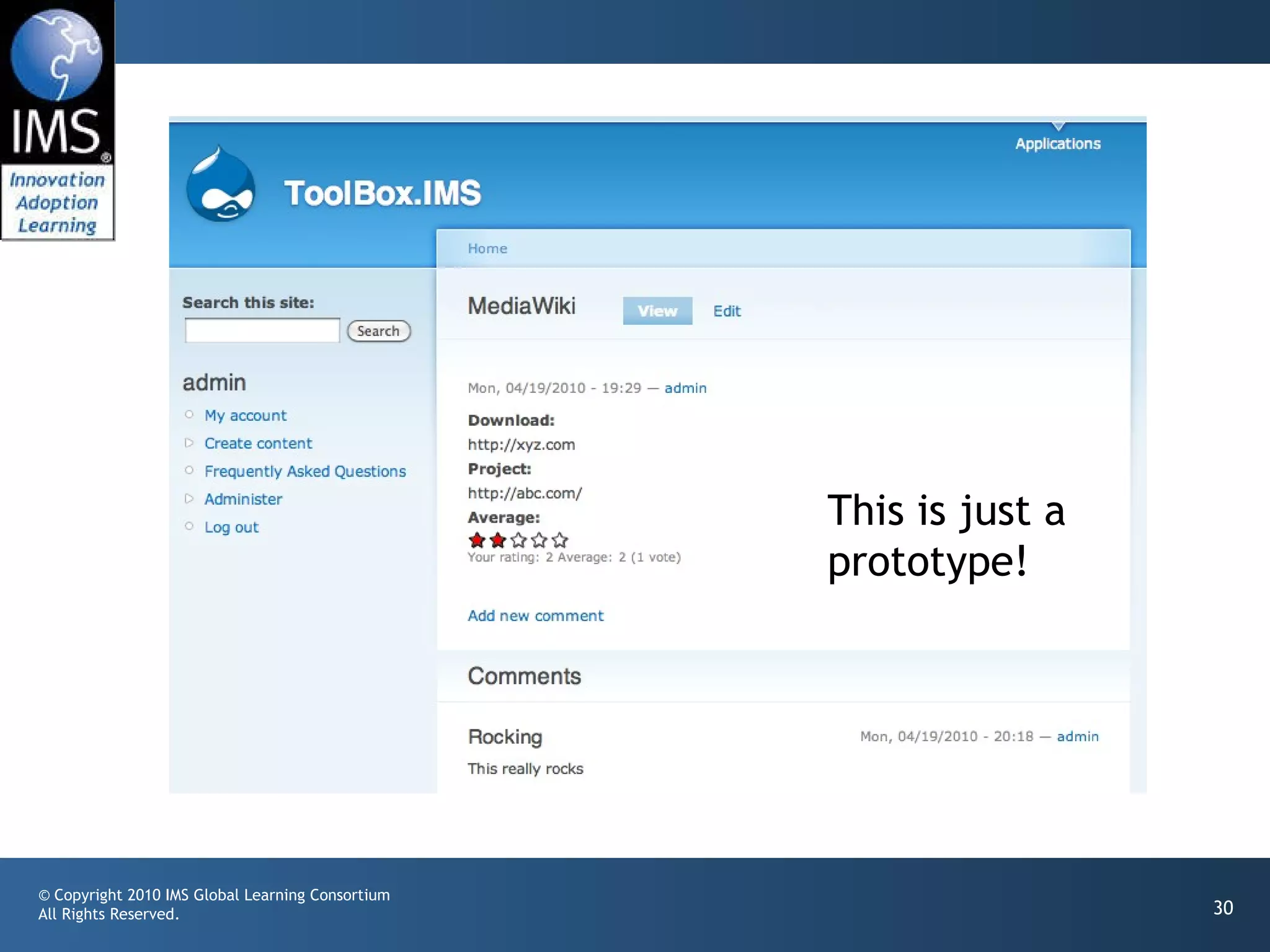Click the MediaWiki page title
Image resolution: width=1270 pixels, height=952 pixels.
coord(522,306)
